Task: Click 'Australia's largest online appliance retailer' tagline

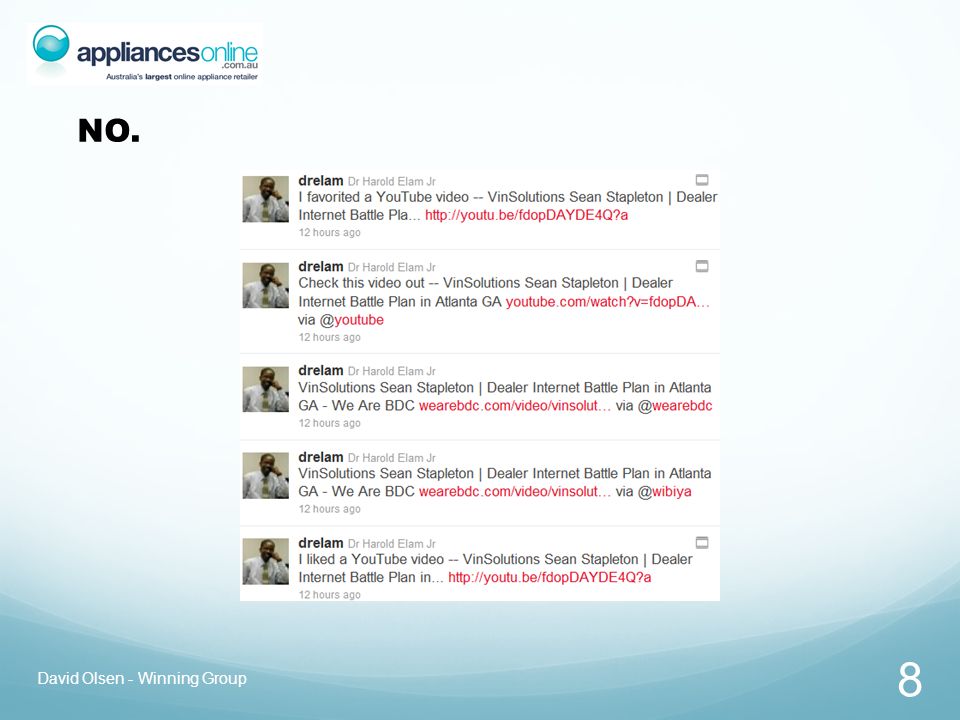Action: pyautogui.click(x=182, y=77)
